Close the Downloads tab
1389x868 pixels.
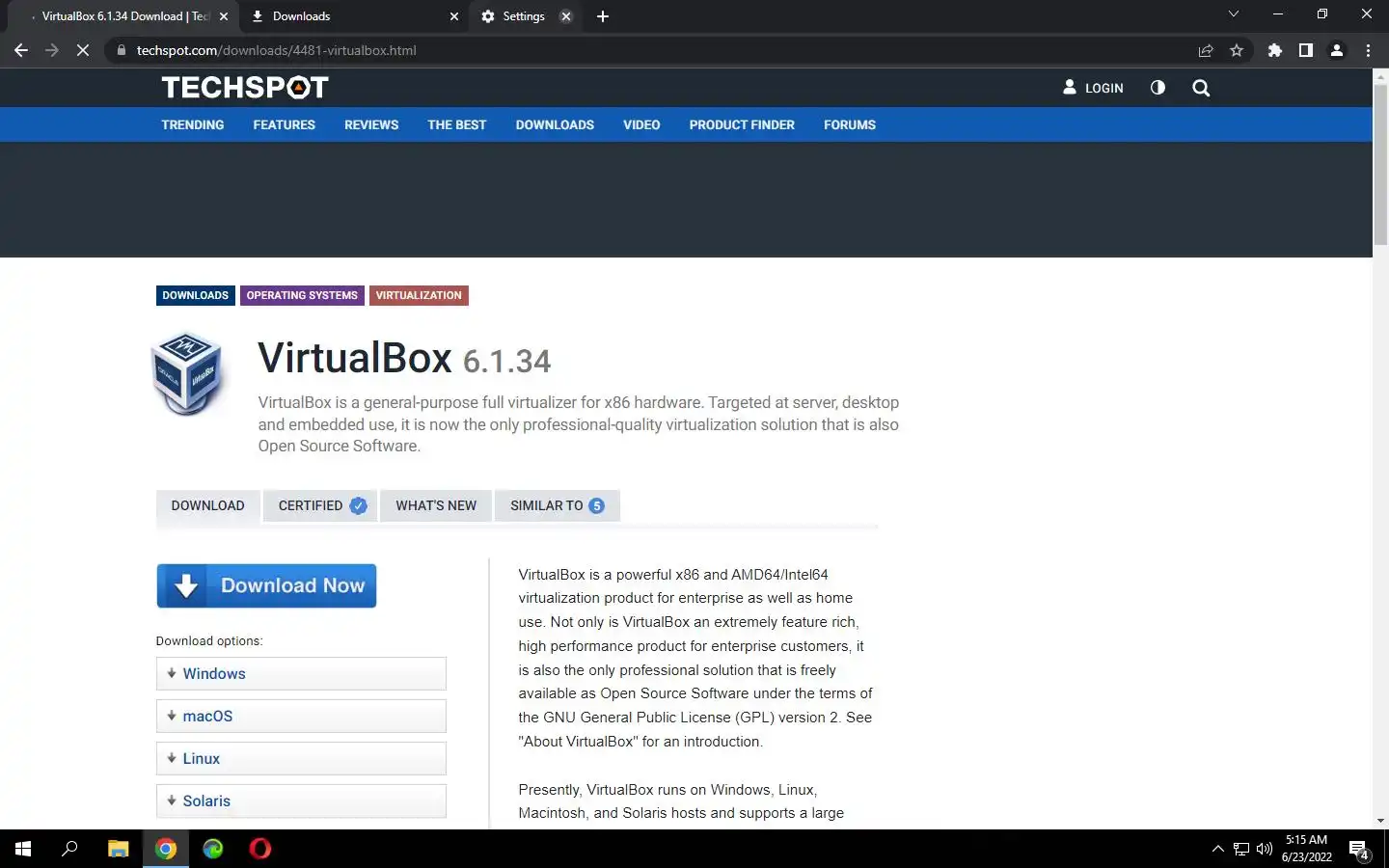454,16
